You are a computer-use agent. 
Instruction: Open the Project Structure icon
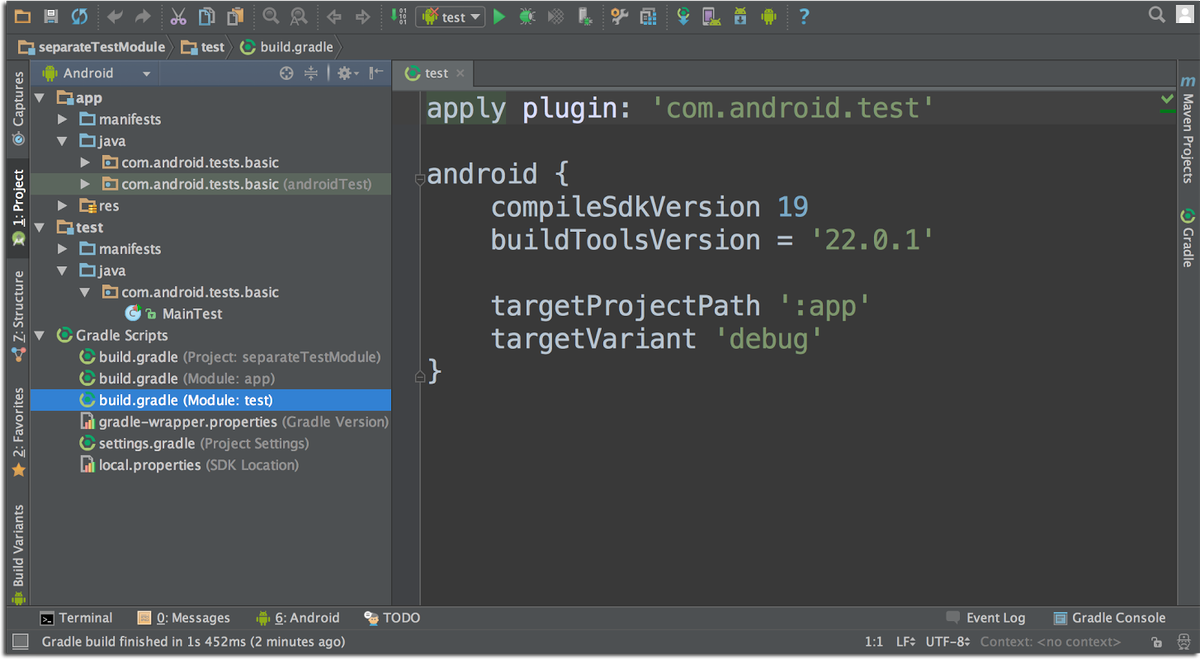648,16
